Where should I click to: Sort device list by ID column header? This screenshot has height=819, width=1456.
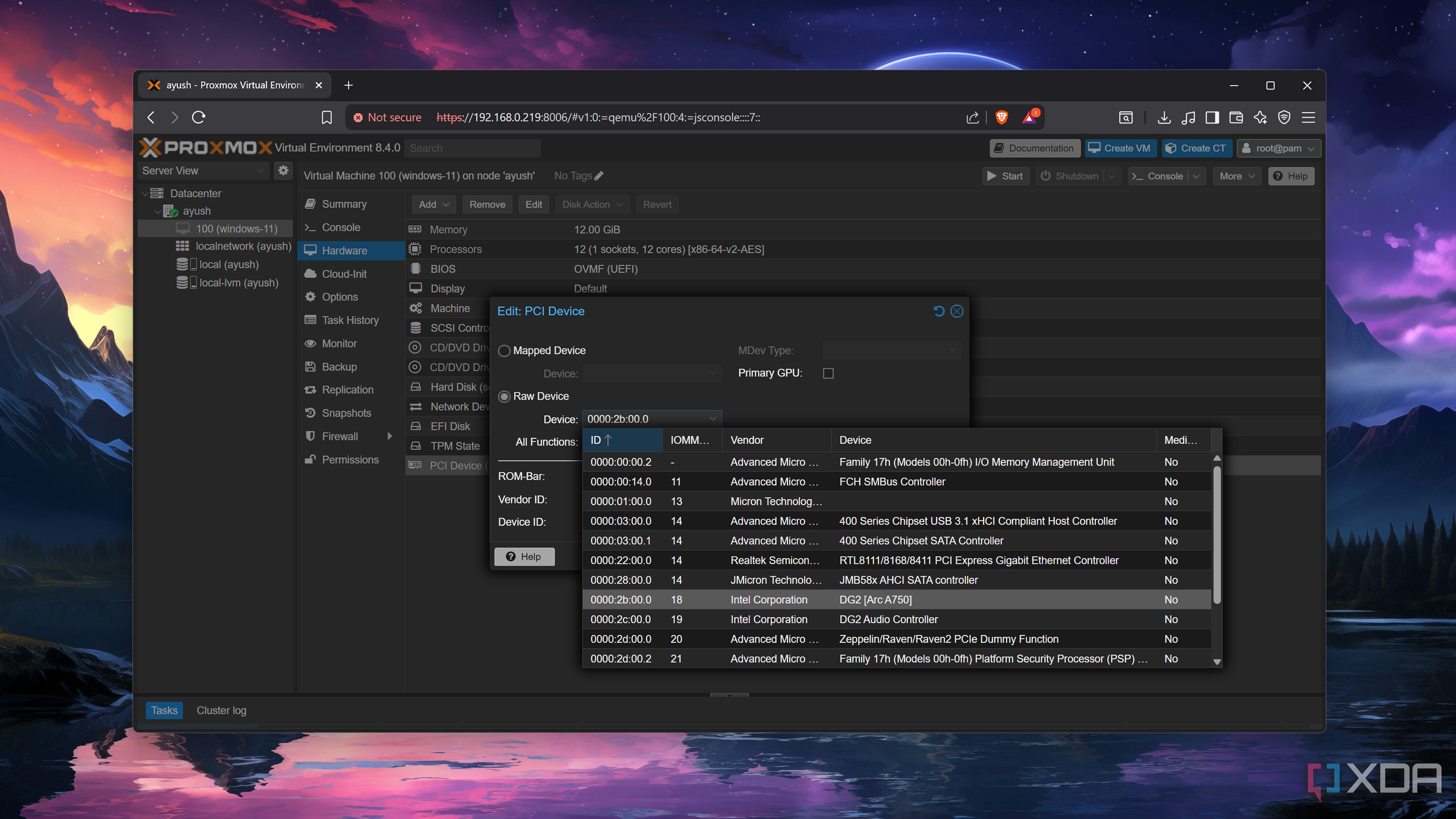pos(622,440)
